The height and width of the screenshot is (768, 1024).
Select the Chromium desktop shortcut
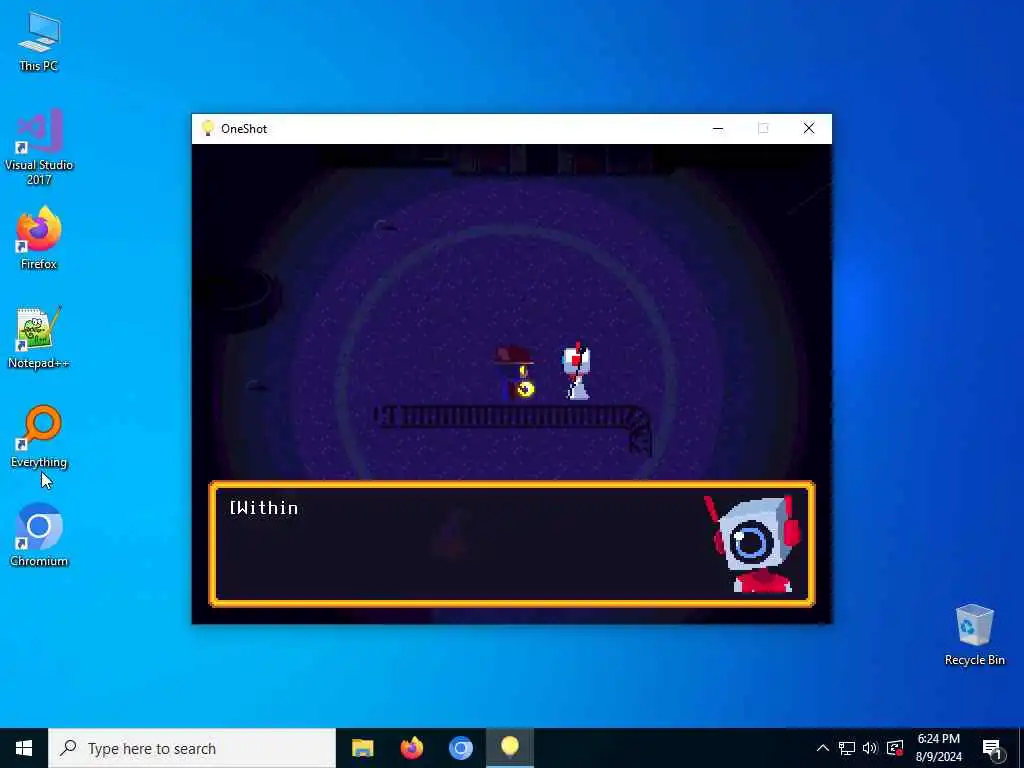pos(39,535)
